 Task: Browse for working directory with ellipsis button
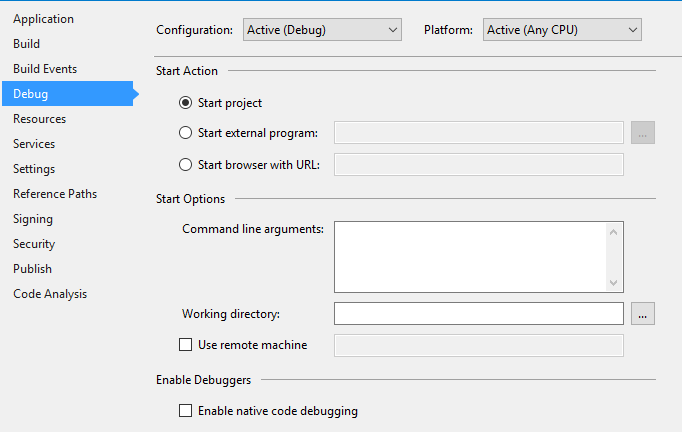pyautogui.click(x=643, y=314)
